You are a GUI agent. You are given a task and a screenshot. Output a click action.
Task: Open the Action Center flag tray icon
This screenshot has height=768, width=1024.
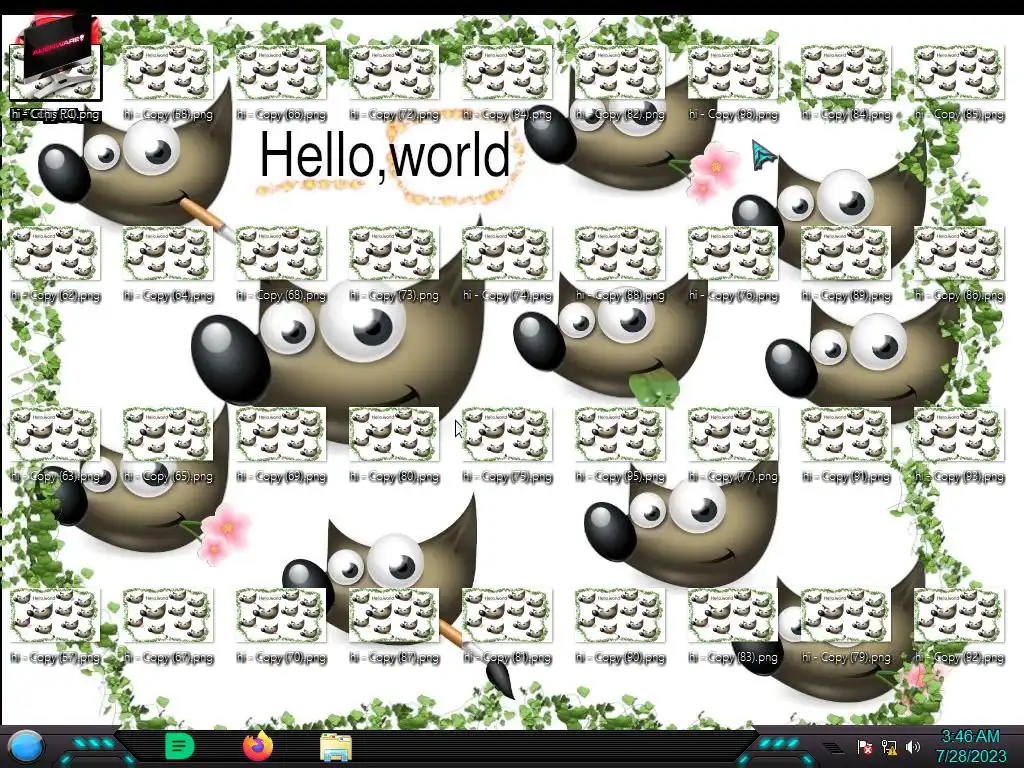[x=865, y=747]
